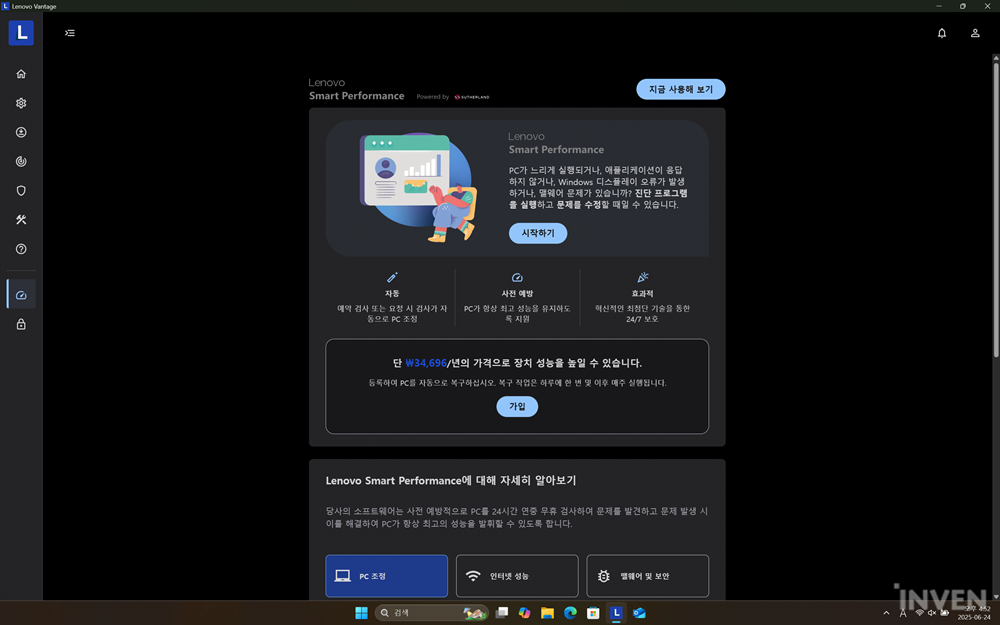Viewport: 1000px width, 625px height.
Task: Click the 지금 사용해 보기 button
Action: coord(680,89)
